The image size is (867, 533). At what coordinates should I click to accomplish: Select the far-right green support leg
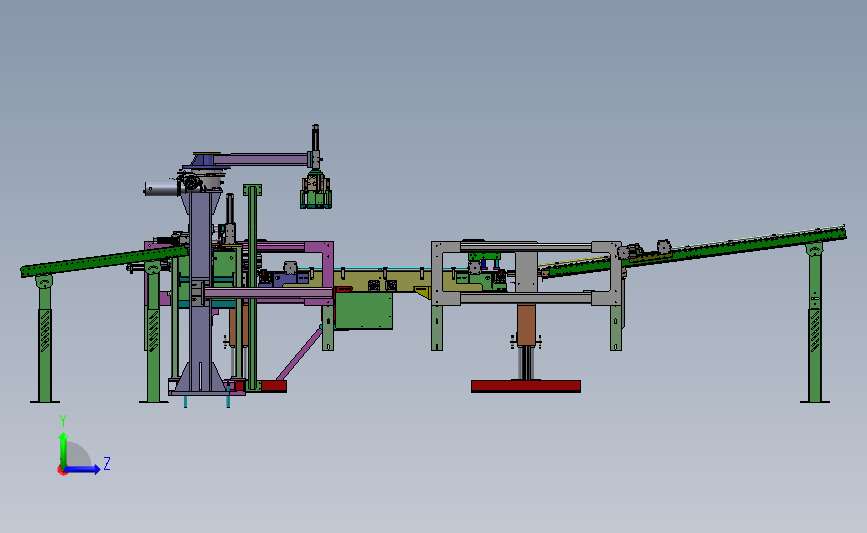(814, 323)
